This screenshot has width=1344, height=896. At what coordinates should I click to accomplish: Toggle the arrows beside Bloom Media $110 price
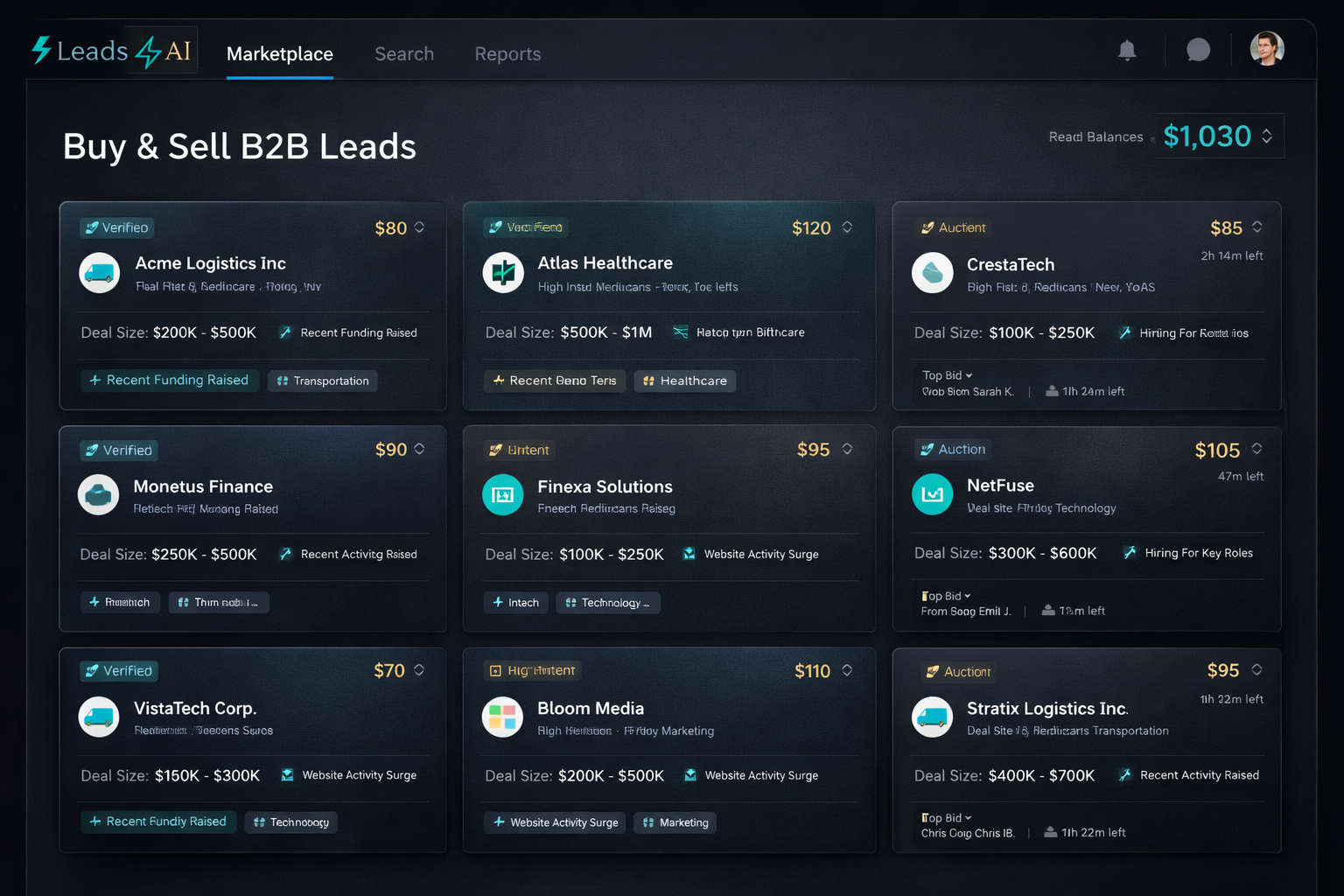point(847,670)
